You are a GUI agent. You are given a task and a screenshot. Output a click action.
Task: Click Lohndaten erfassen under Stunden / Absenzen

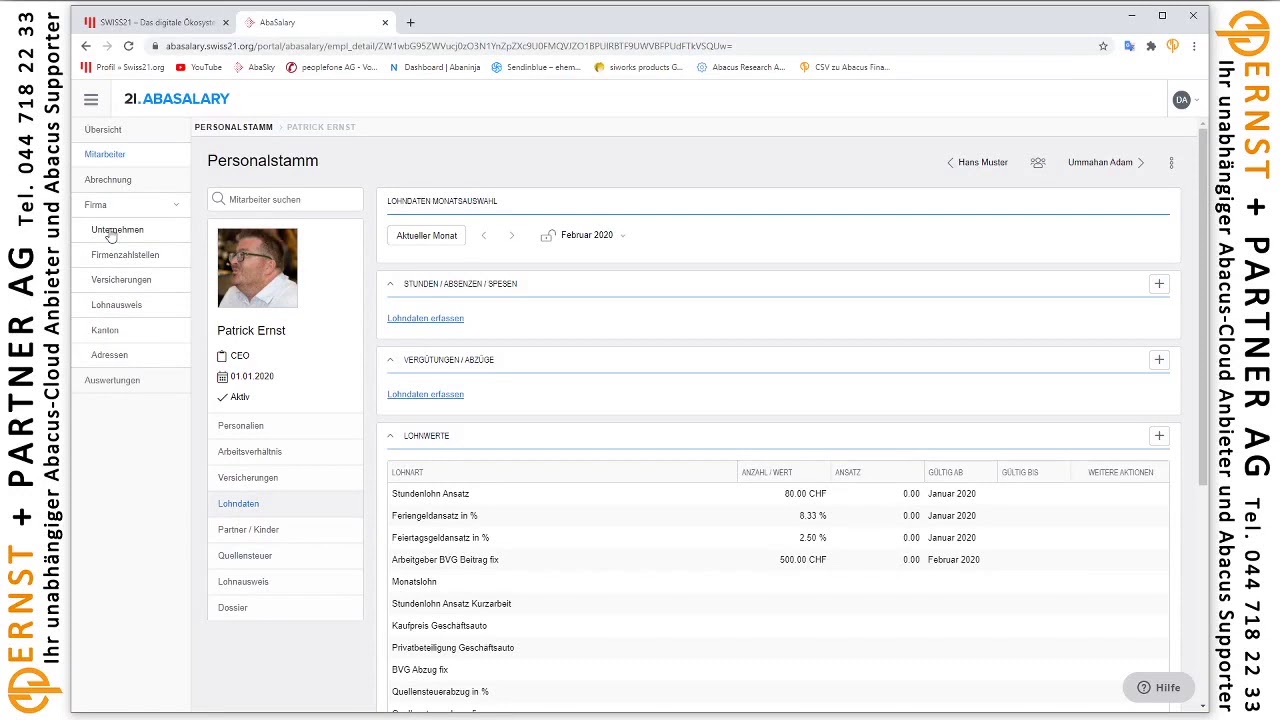tap(425, 318)
